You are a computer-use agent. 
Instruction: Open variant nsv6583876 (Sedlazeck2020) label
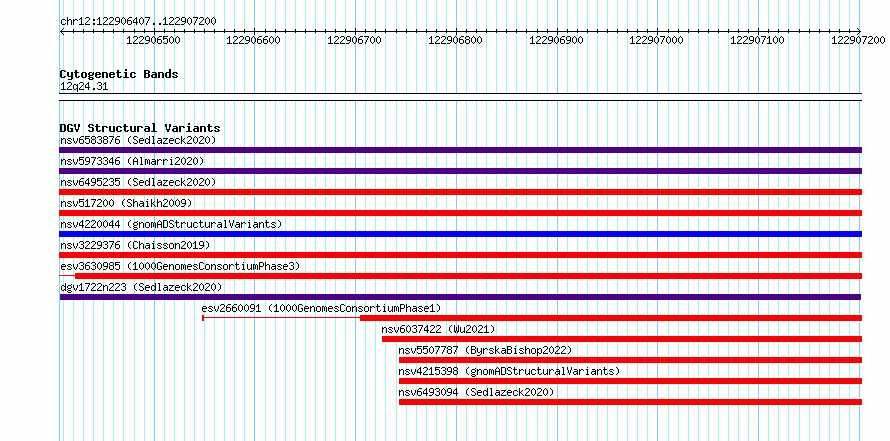(138, 140)
